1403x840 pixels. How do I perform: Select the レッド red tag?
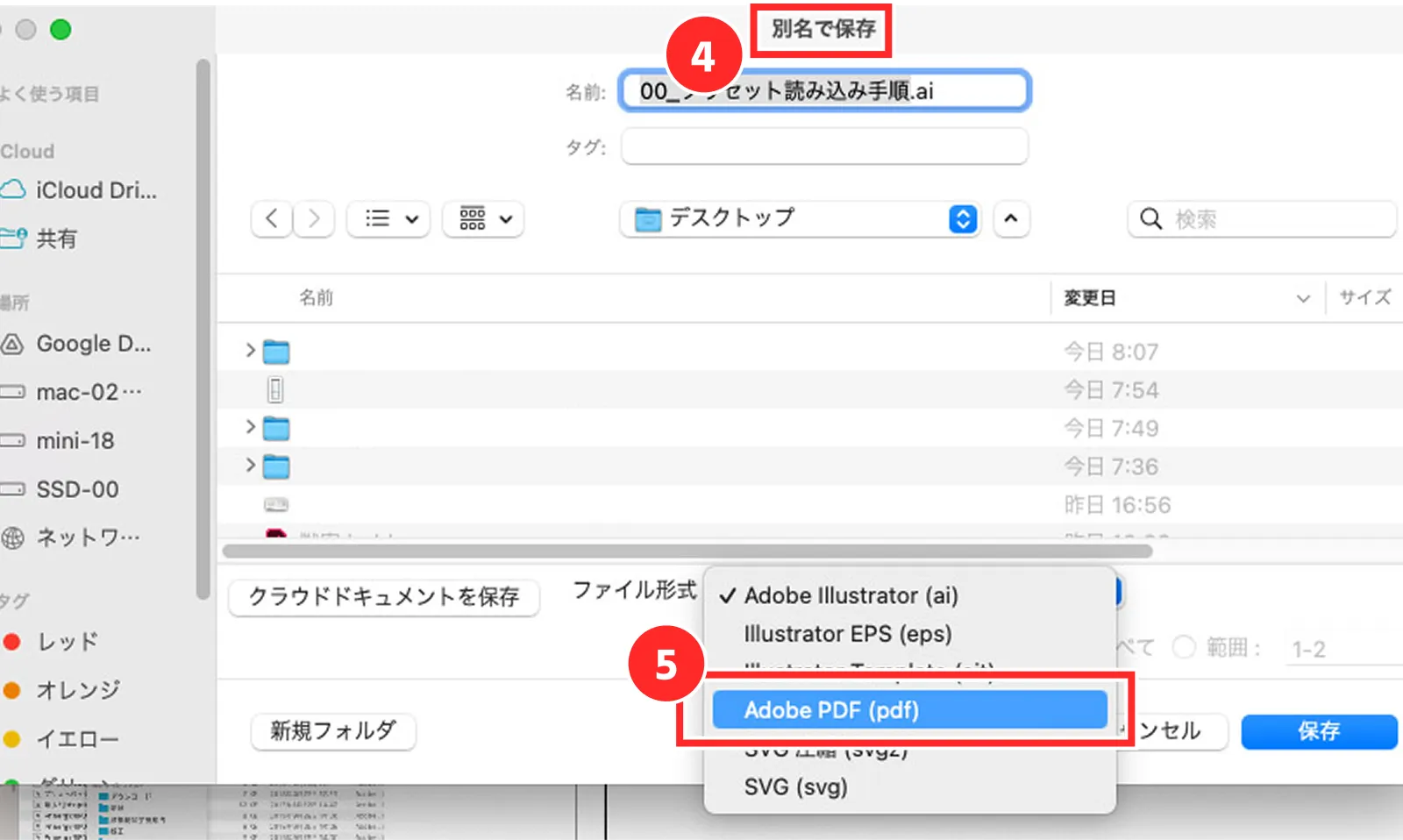click(51, 642)
